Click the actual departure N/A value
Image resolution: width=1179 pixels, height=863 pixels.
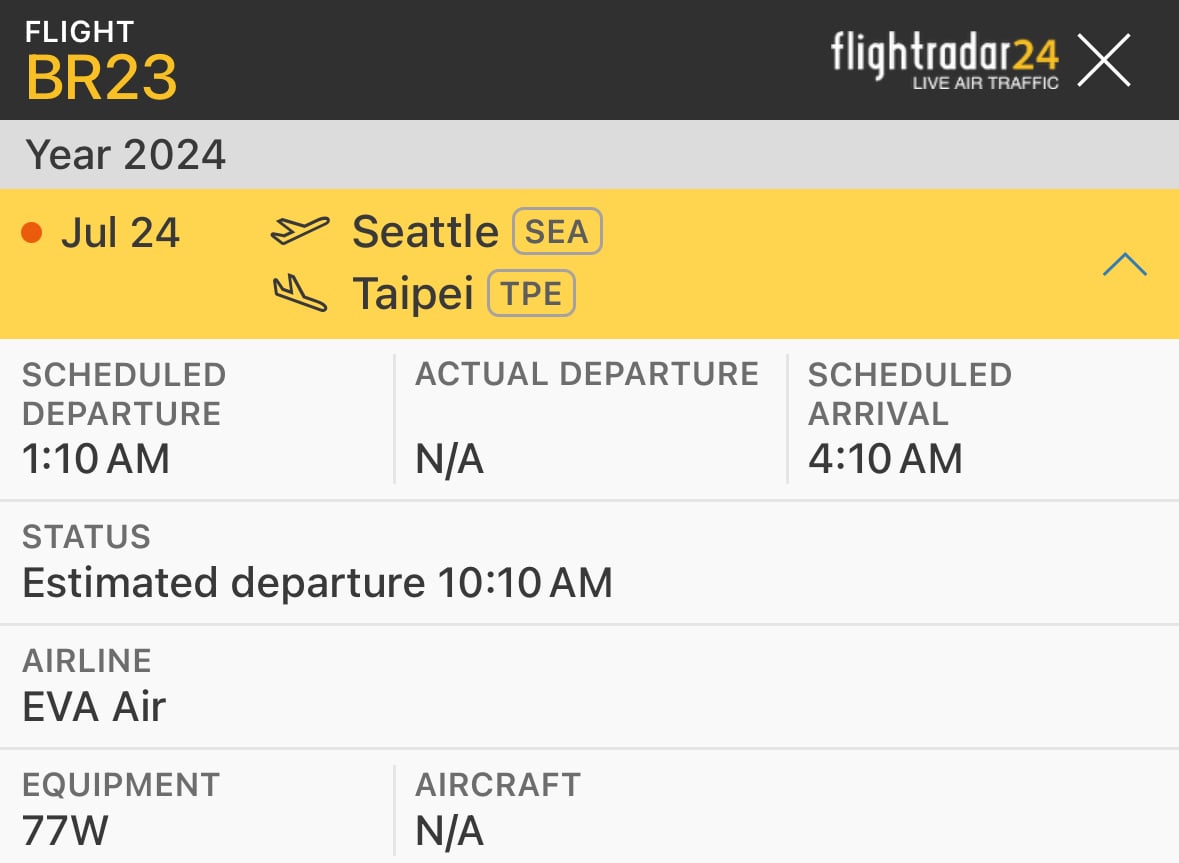[449, 459]
